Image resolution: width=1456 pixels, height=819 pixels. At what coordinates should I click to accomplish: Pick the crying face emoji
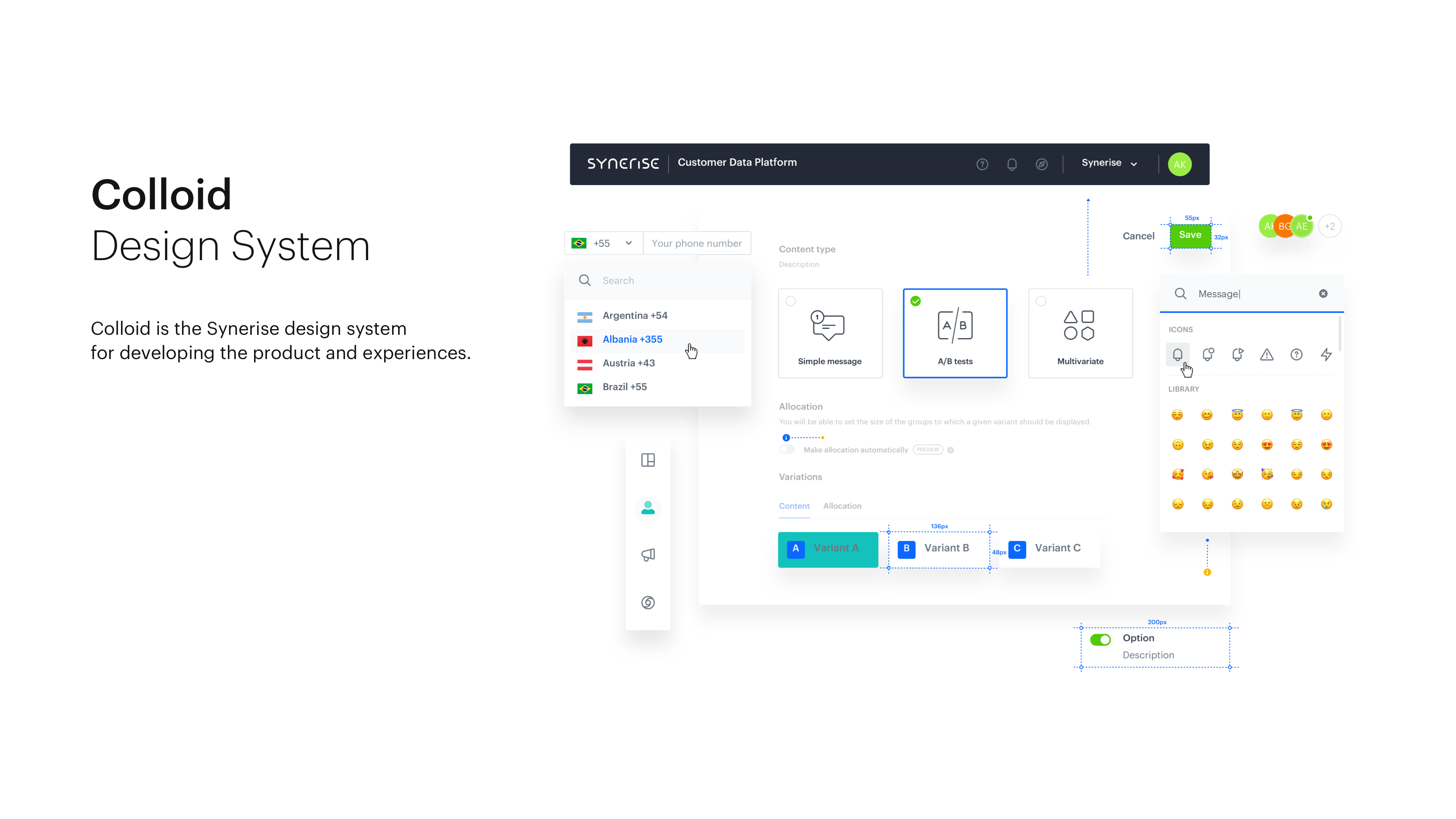[x=1326, y=504]
